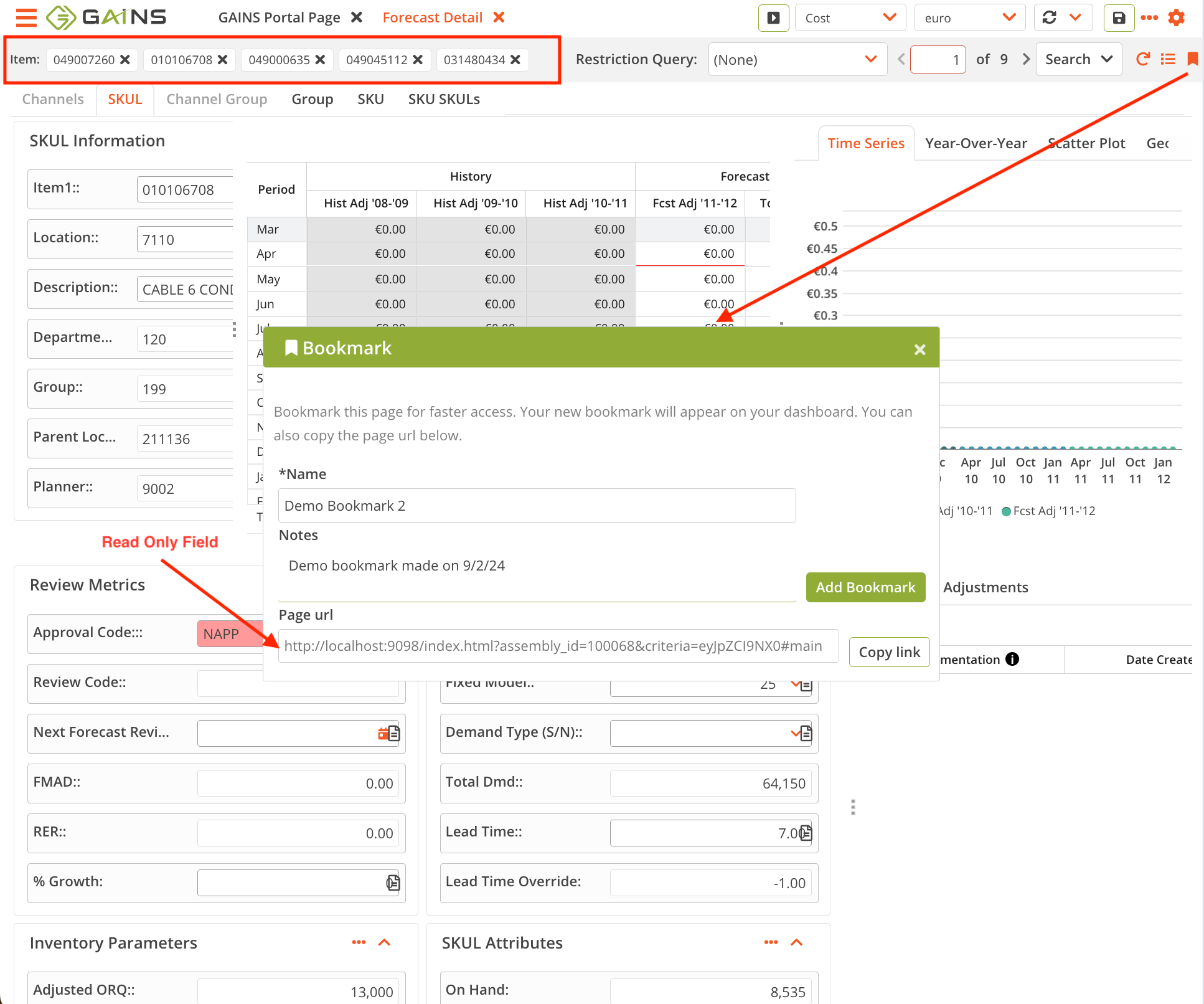Open the hamburger main menu

26,17
